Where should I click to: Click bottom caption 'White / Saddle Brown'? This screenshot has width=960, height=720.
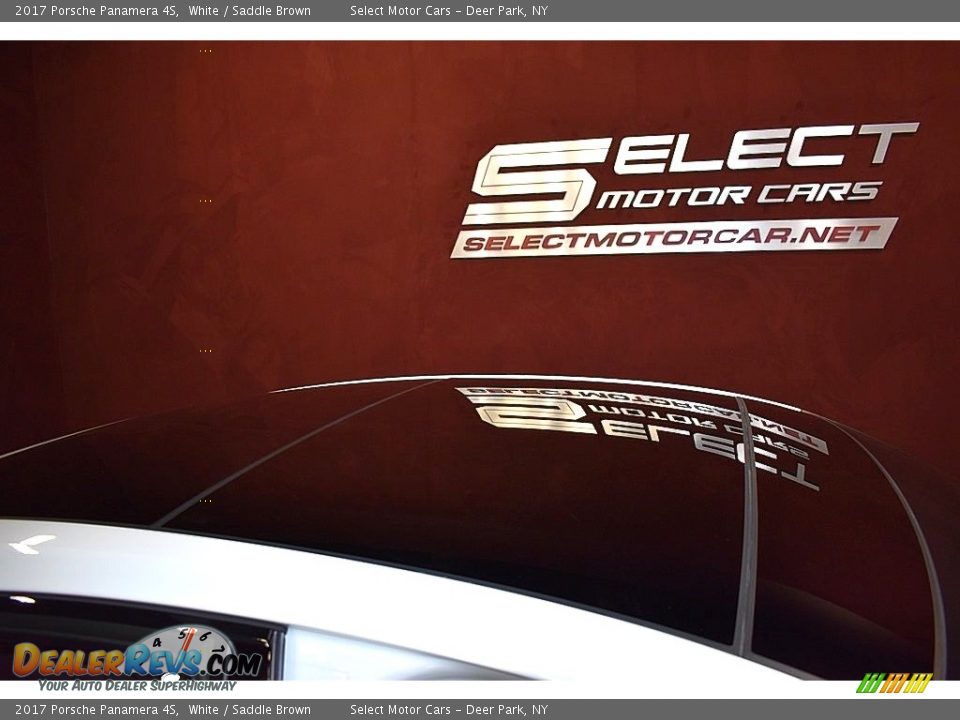click(x=249, y=710)
